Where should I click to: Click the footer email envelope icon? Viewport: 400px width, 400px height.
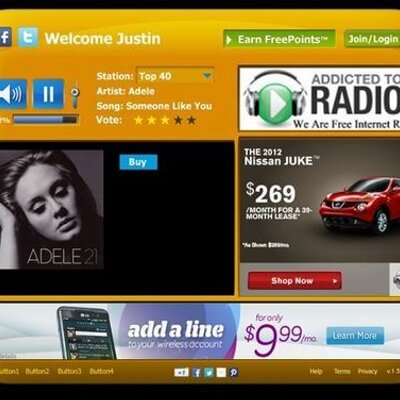tap(221, 372)
